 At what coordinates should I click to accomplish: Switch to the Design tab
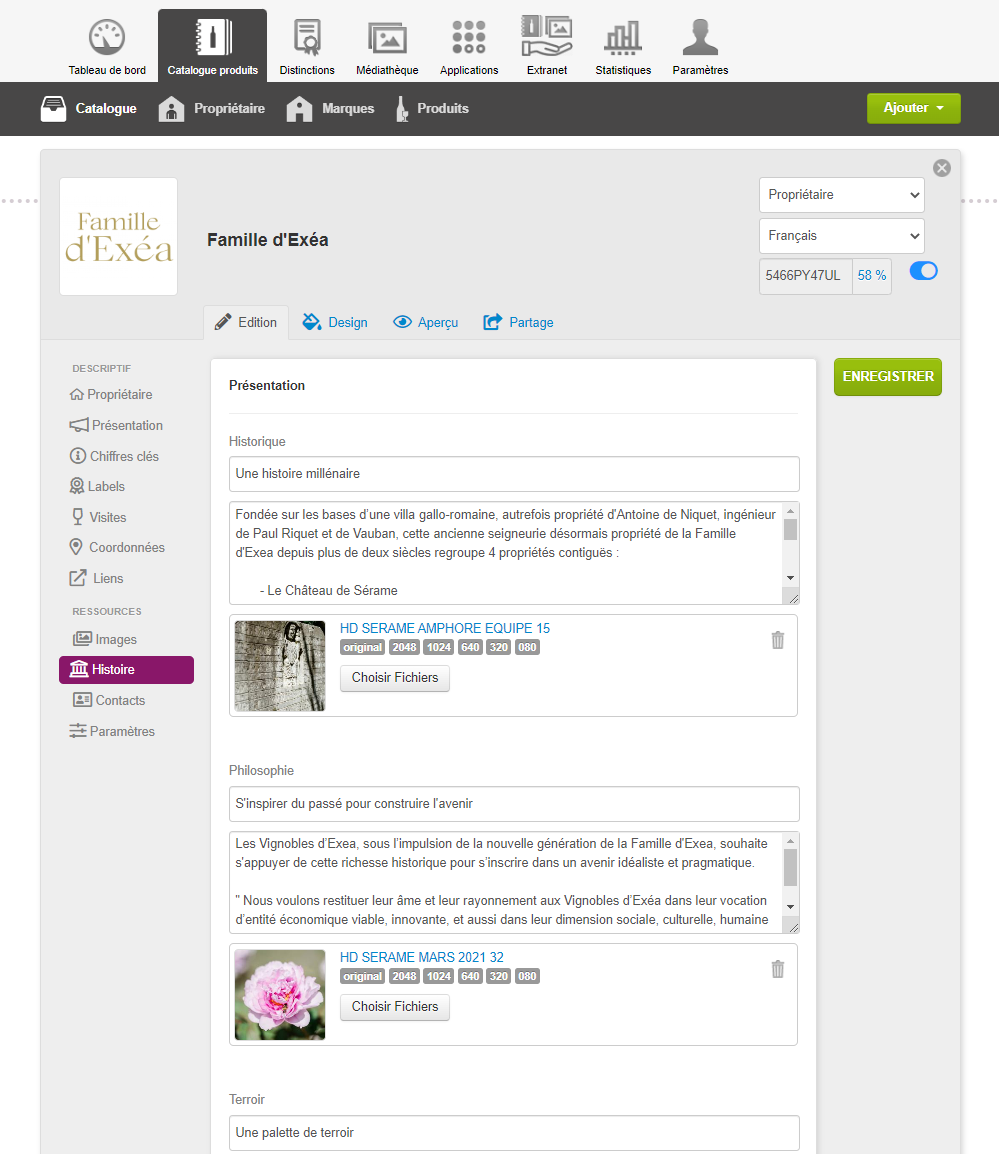335,322
